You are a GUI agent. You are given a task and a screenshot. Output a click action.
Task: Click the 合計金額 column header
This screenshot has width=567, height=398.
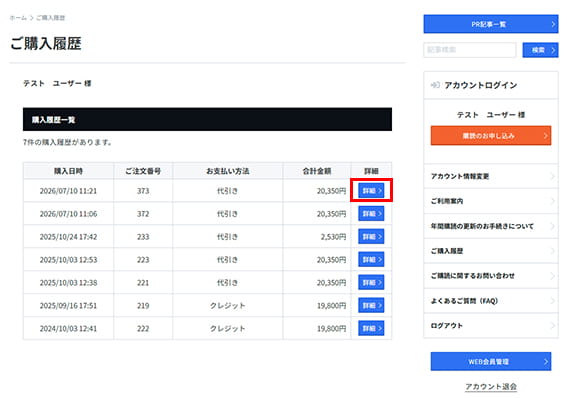[x=317, y=171]
